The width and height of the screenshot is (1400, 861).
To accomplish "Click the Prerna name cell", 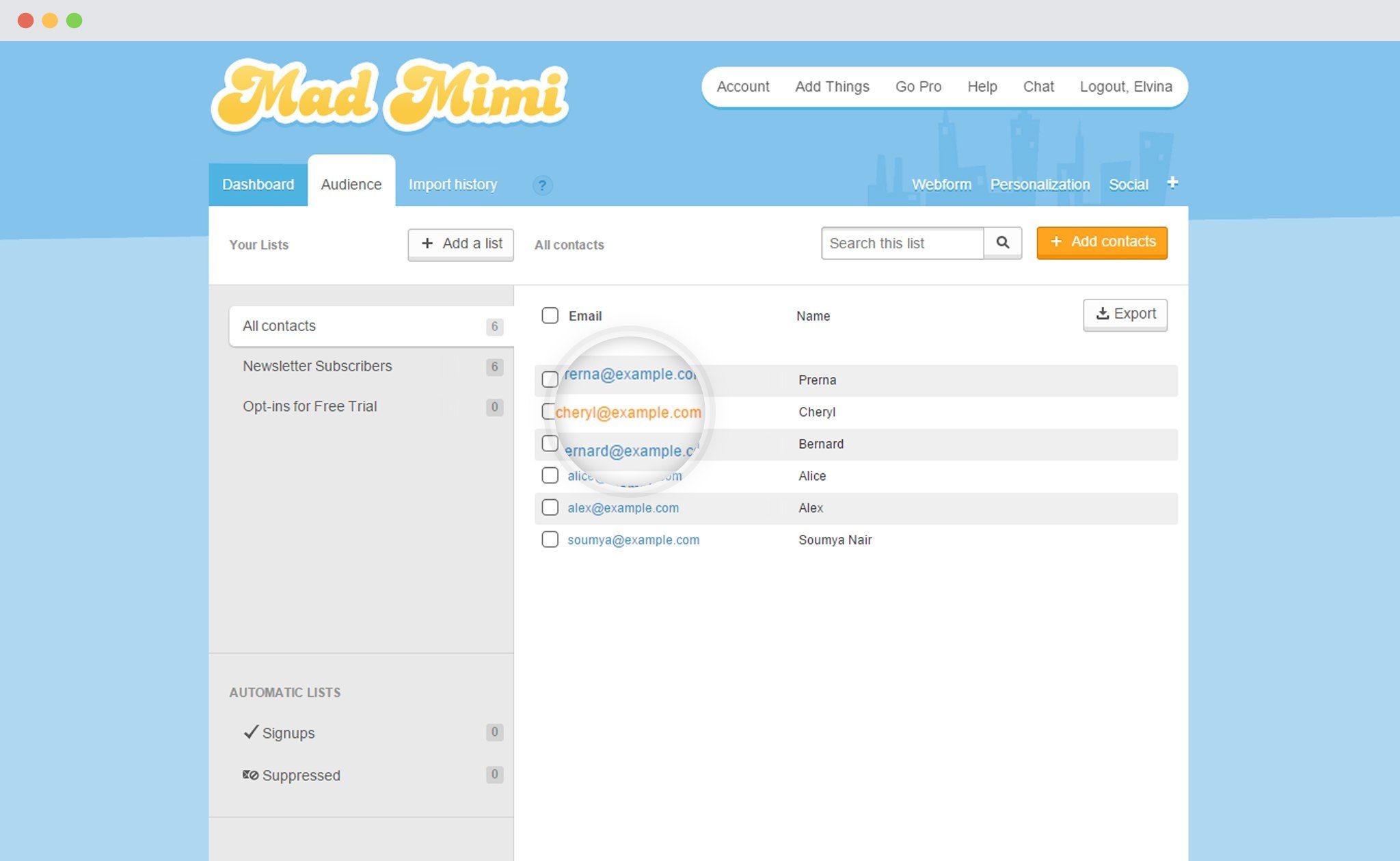I will tap(817, 380).
